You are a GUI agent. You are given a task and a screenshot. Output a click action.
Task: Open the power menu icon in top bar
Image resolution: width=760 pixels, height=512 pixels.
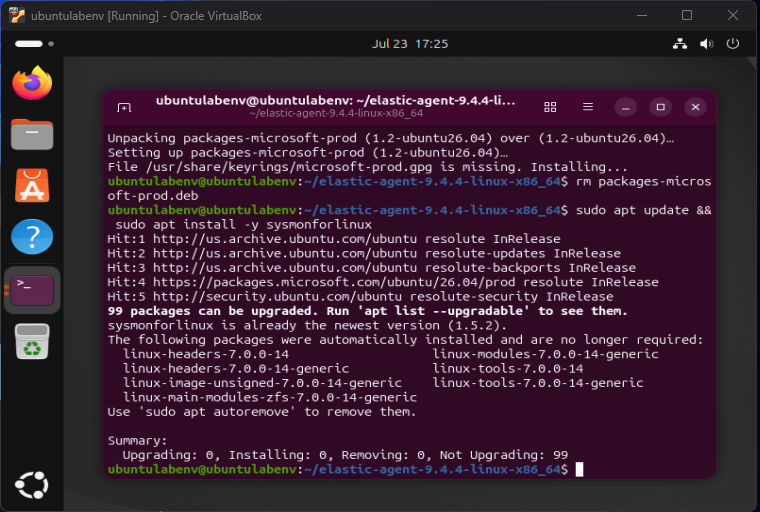click(x=733, y=44)
